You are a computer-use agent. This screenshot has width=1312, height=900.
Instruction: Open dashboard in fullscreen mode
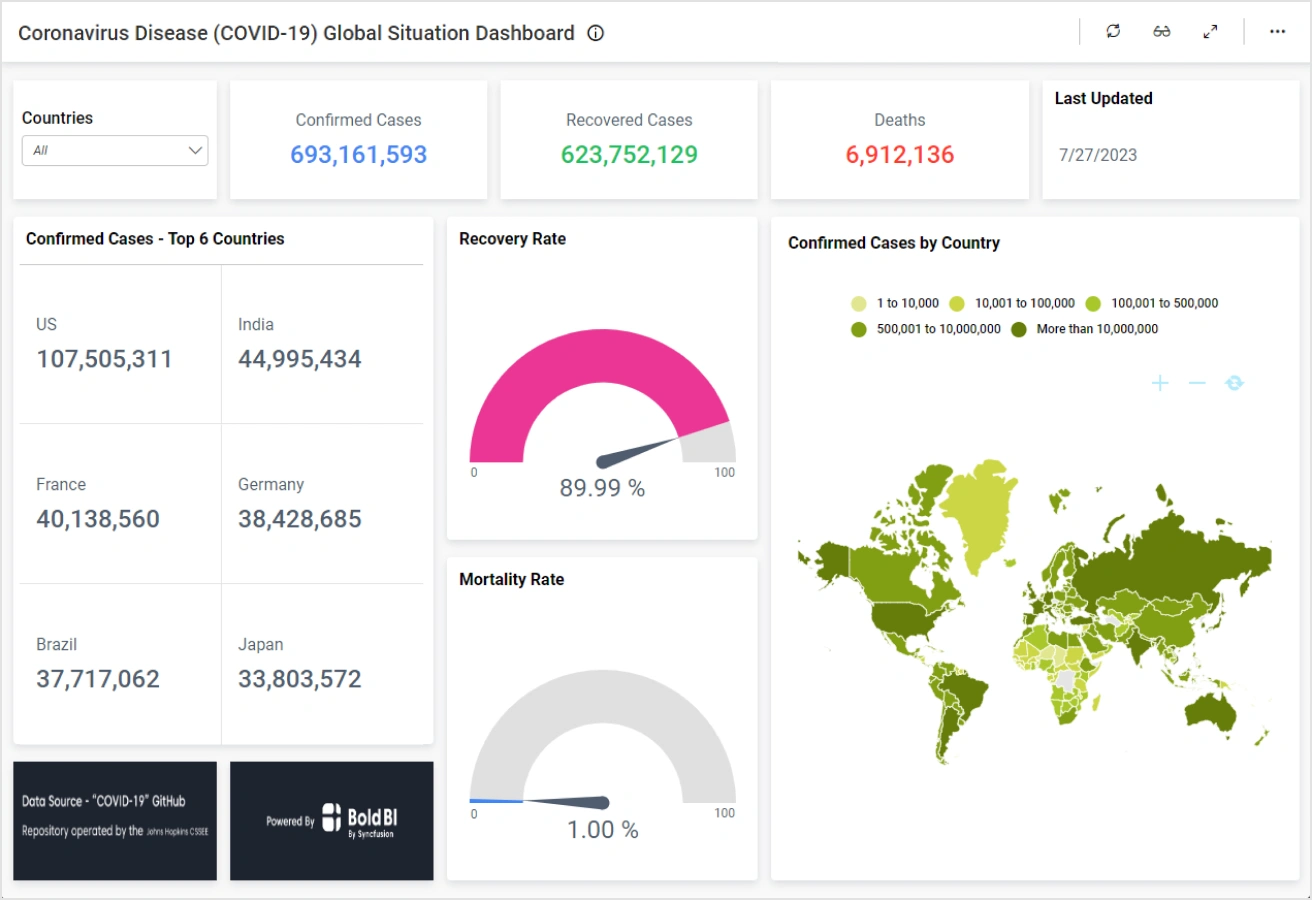coord(1210,32)
